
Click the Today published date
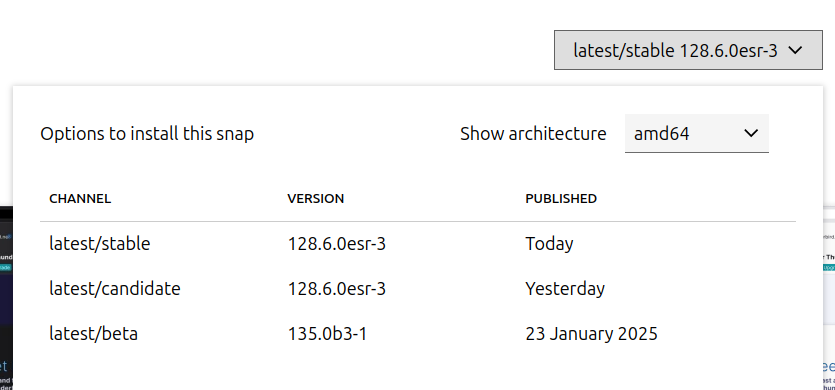pyautogui.click(x=549, y=244)
